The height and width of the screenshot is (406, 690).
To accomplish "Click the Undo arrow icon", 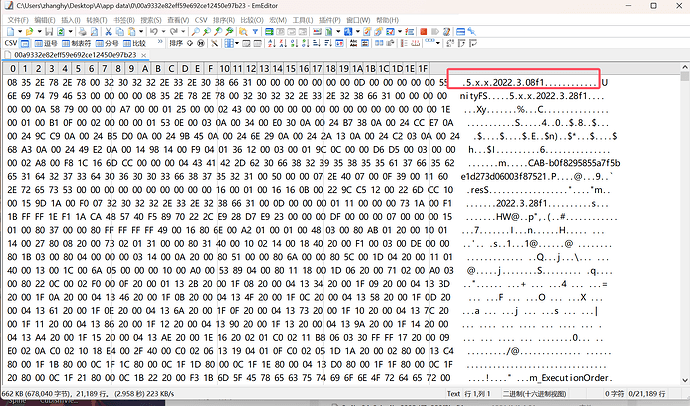I will 154,32.
